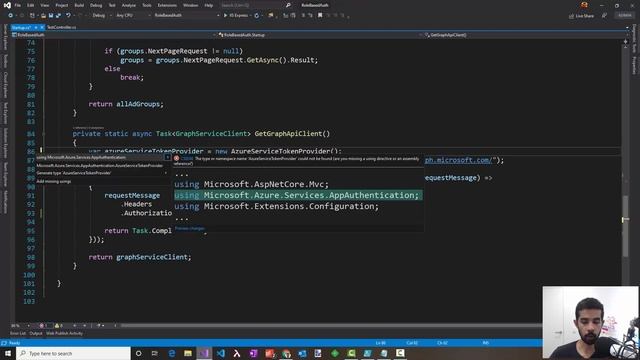The height and width of the screenshot is (360, 640).
Task: Open the Help menu
Action: (x=209, y=5)
